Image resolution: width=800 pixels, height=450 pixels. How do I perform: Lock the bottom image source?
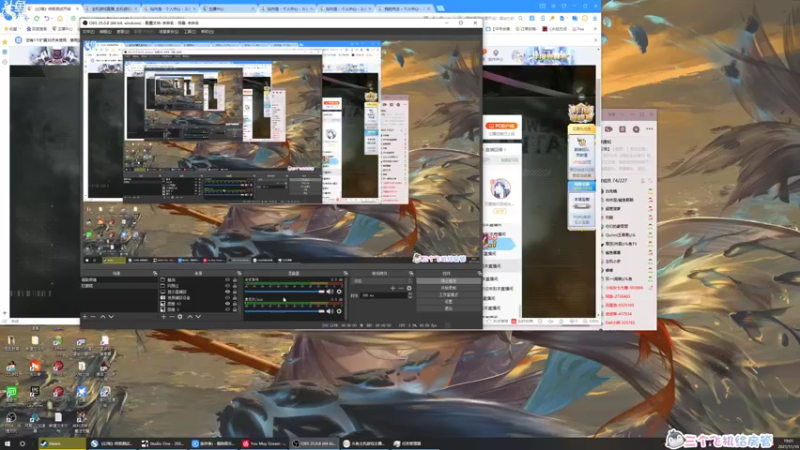coord(235,309)
